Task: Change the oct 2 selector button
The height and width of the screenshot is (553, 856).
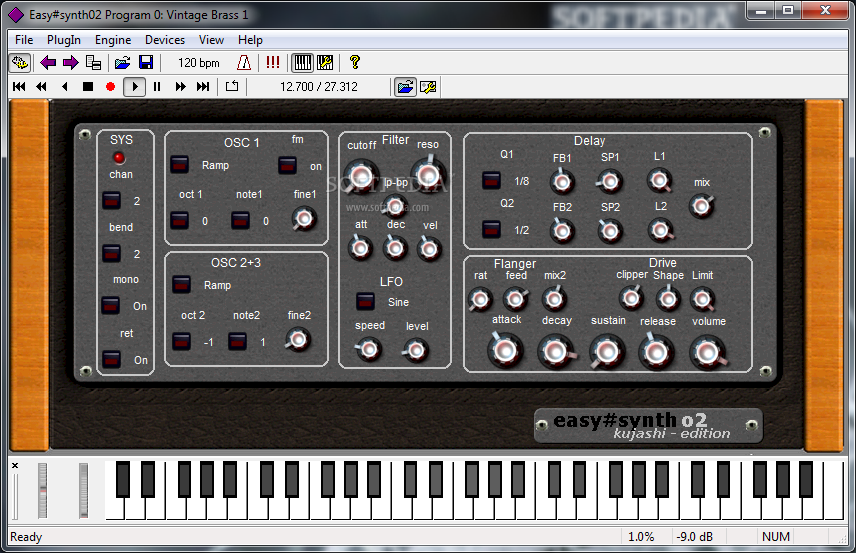Action: (181, 342)
